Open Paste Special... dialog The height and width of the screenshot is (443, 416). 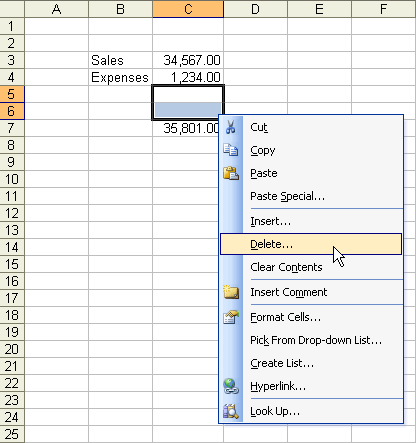pyautogui.click(x=311, y=196)
